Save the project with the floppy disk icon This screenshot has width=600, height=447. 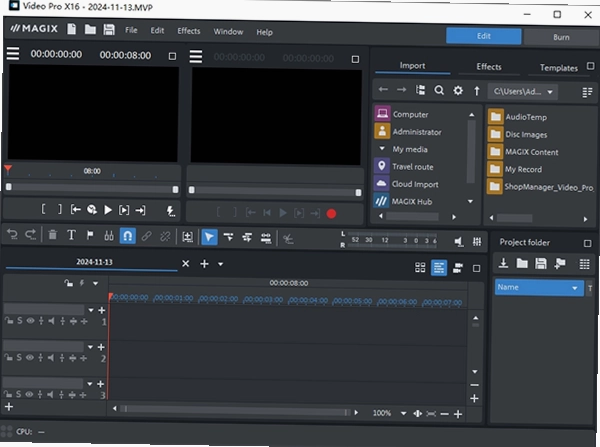click(x=109, y=30)
